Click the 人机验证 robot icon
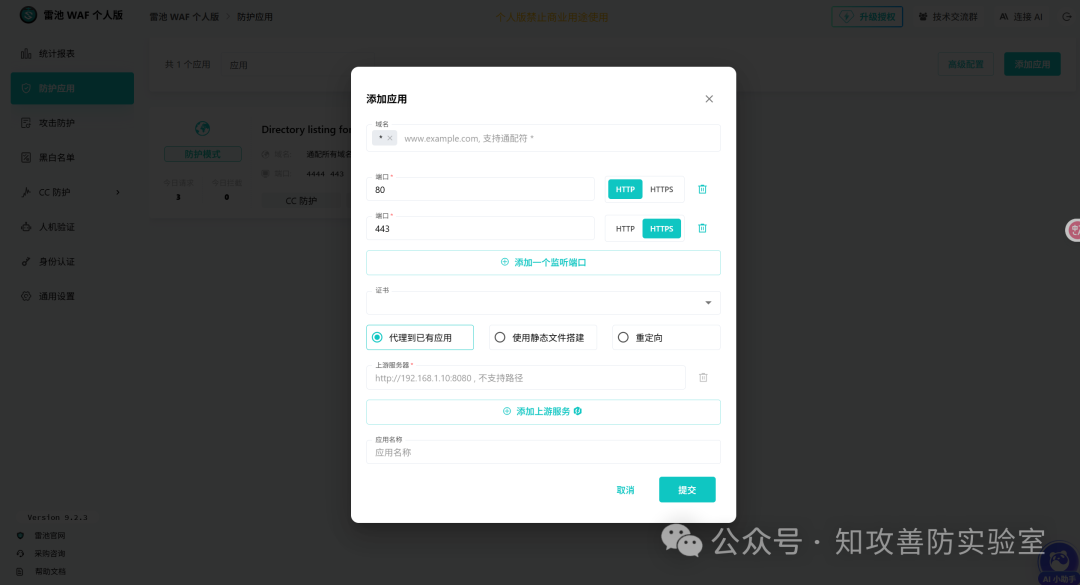Image resolution: width=1080 pixels, height=585 pixels. [26, 227]
